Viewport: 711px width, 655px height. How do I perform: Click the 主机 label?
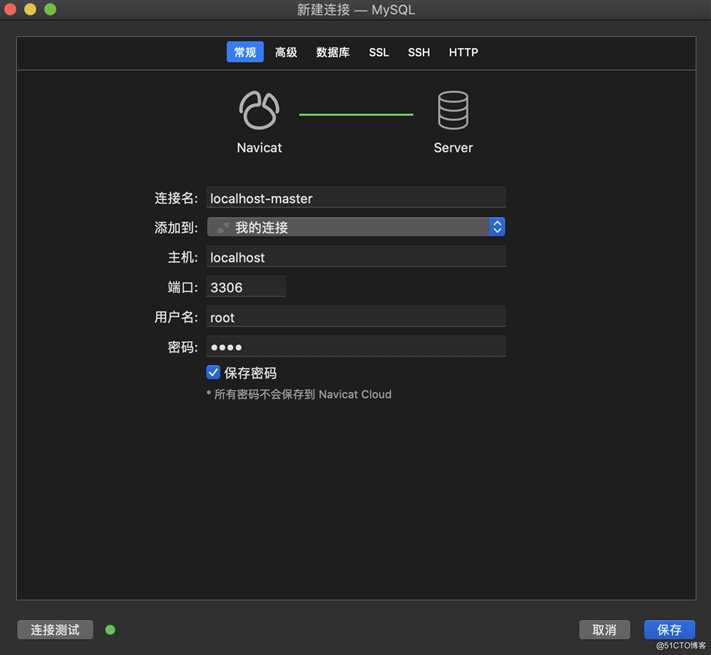(x=183, y=257)
